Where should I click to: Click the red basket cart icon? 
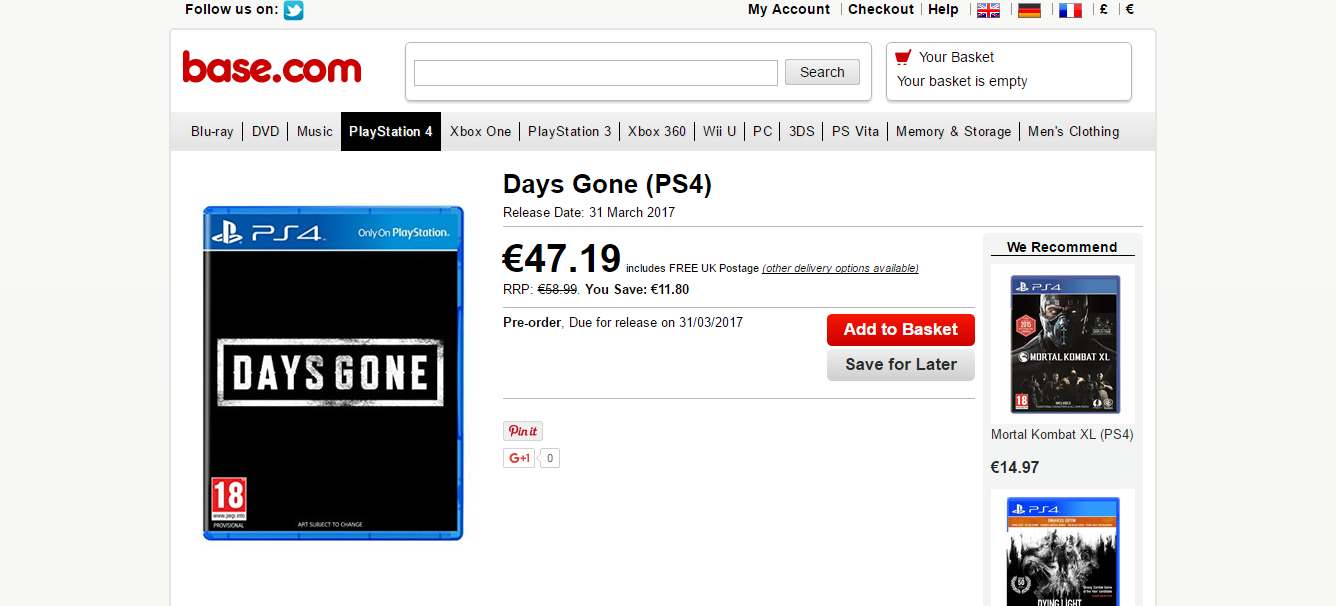tap(903, 57)
